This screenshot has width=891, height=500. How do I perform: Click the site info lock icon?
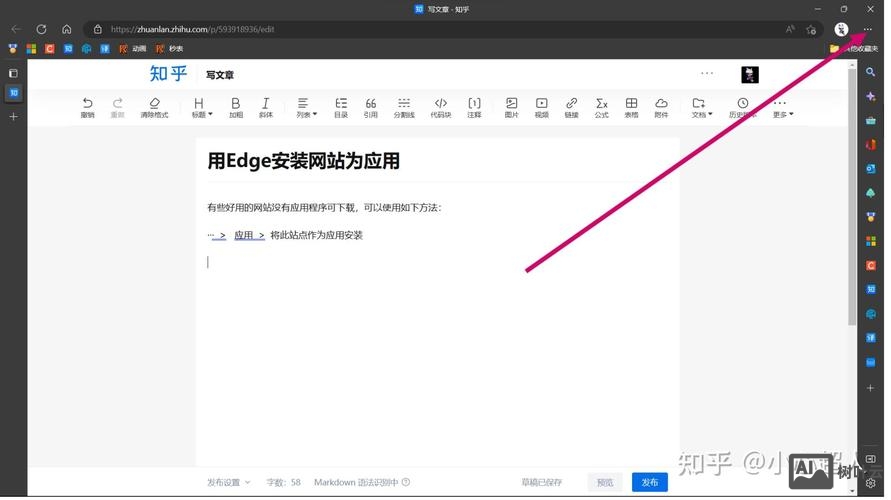tap(98, 29)
